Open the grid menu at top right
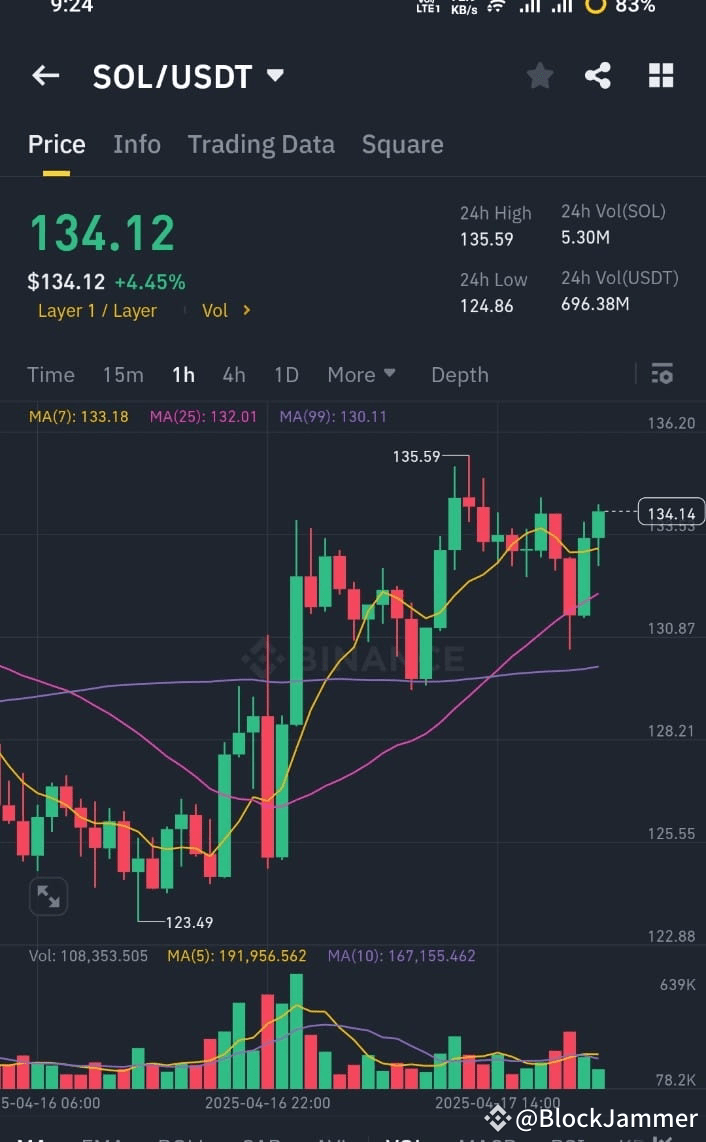Viewport: 706px width, 1142px height. (661, 75)
